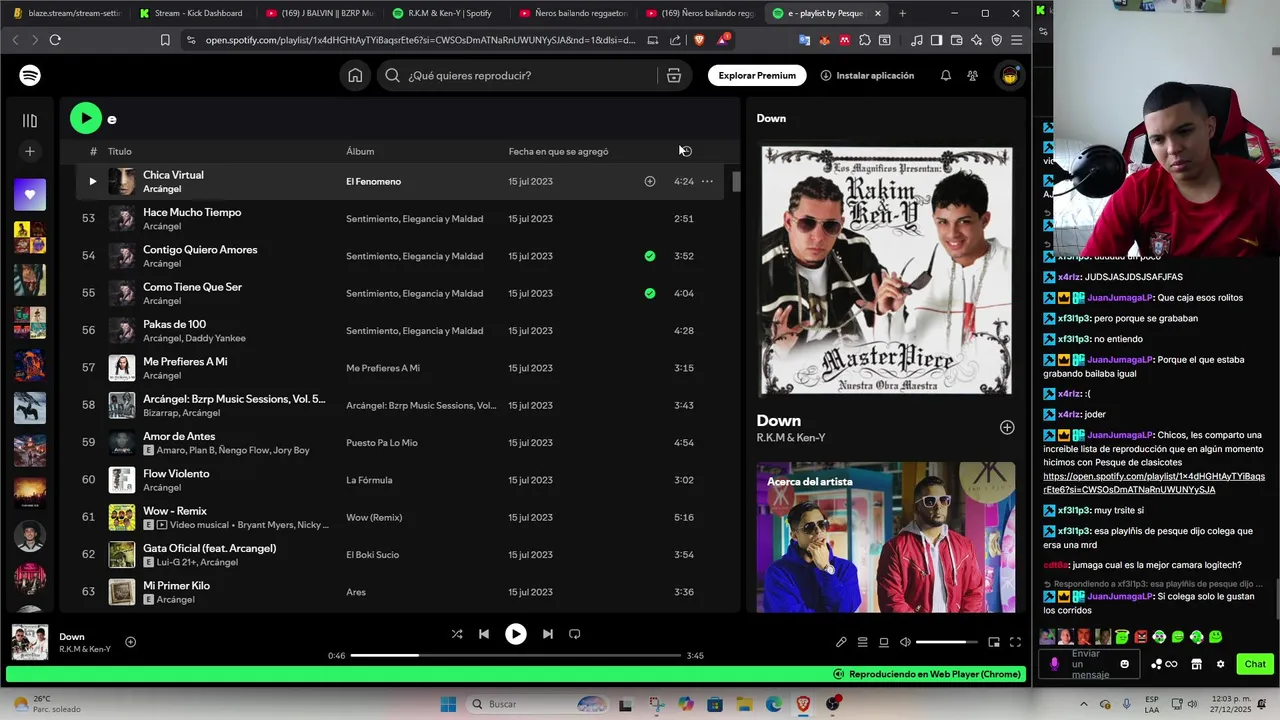Open the Windows Start menu
1280x720 pixels.
point(448,704)
